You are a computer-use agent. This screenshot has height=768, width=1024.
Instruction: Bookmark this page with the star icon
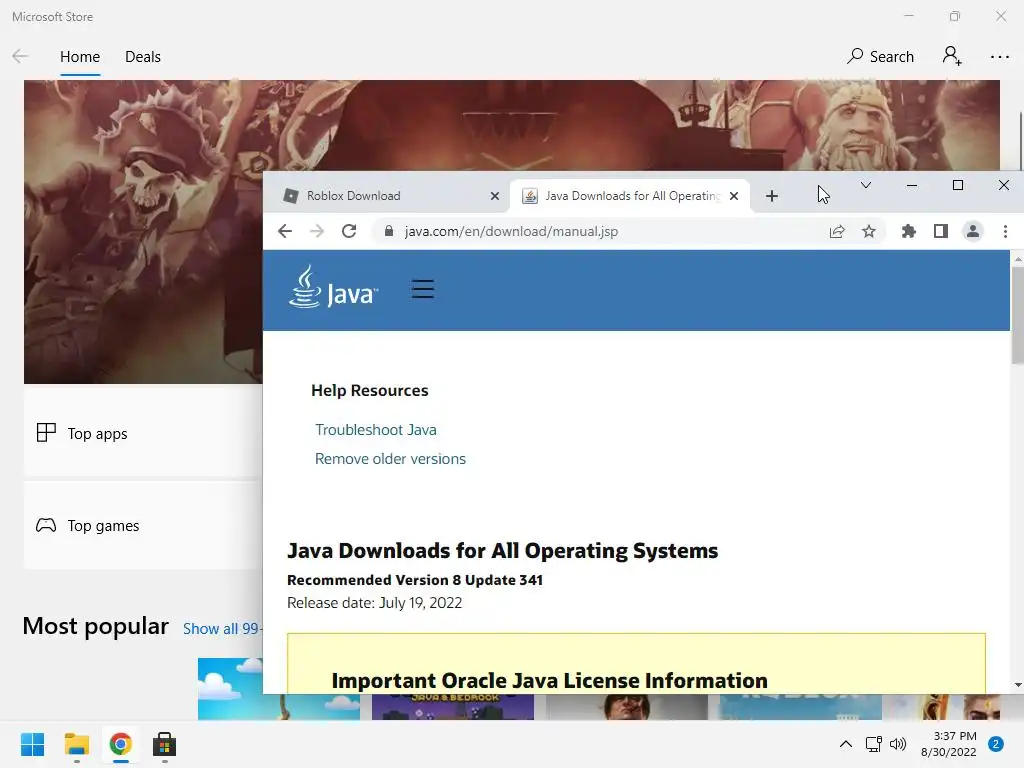point(869,231)
